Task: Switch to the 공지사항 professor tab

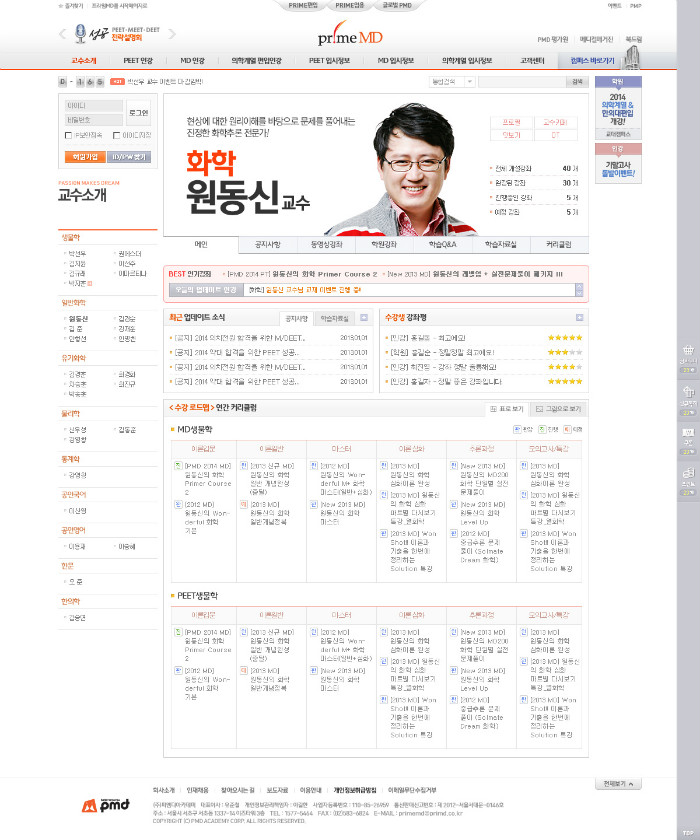Action: [268, 244]
